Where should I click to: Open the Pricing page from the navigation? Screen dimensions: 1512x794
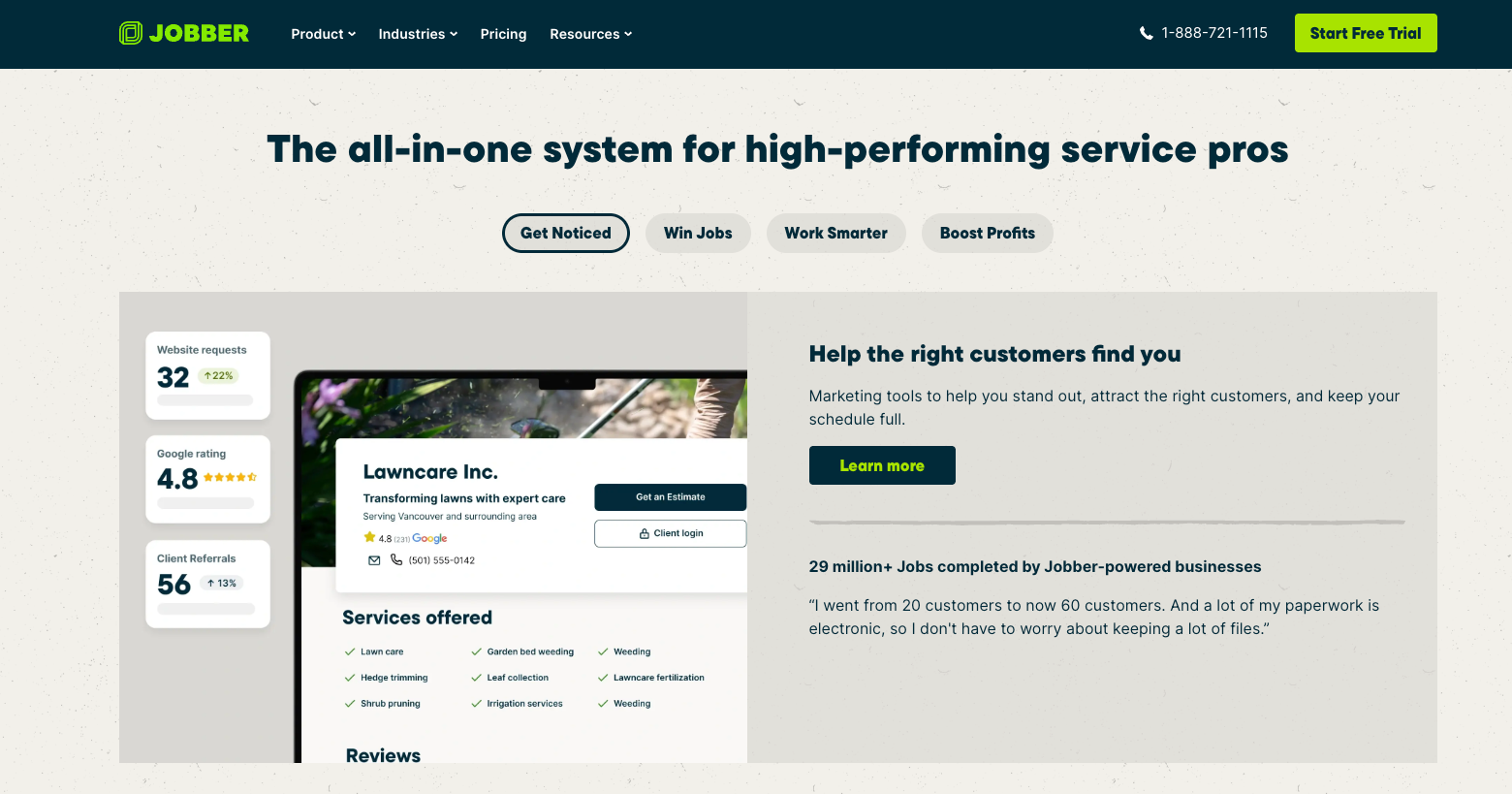click(x=503, y=34)
